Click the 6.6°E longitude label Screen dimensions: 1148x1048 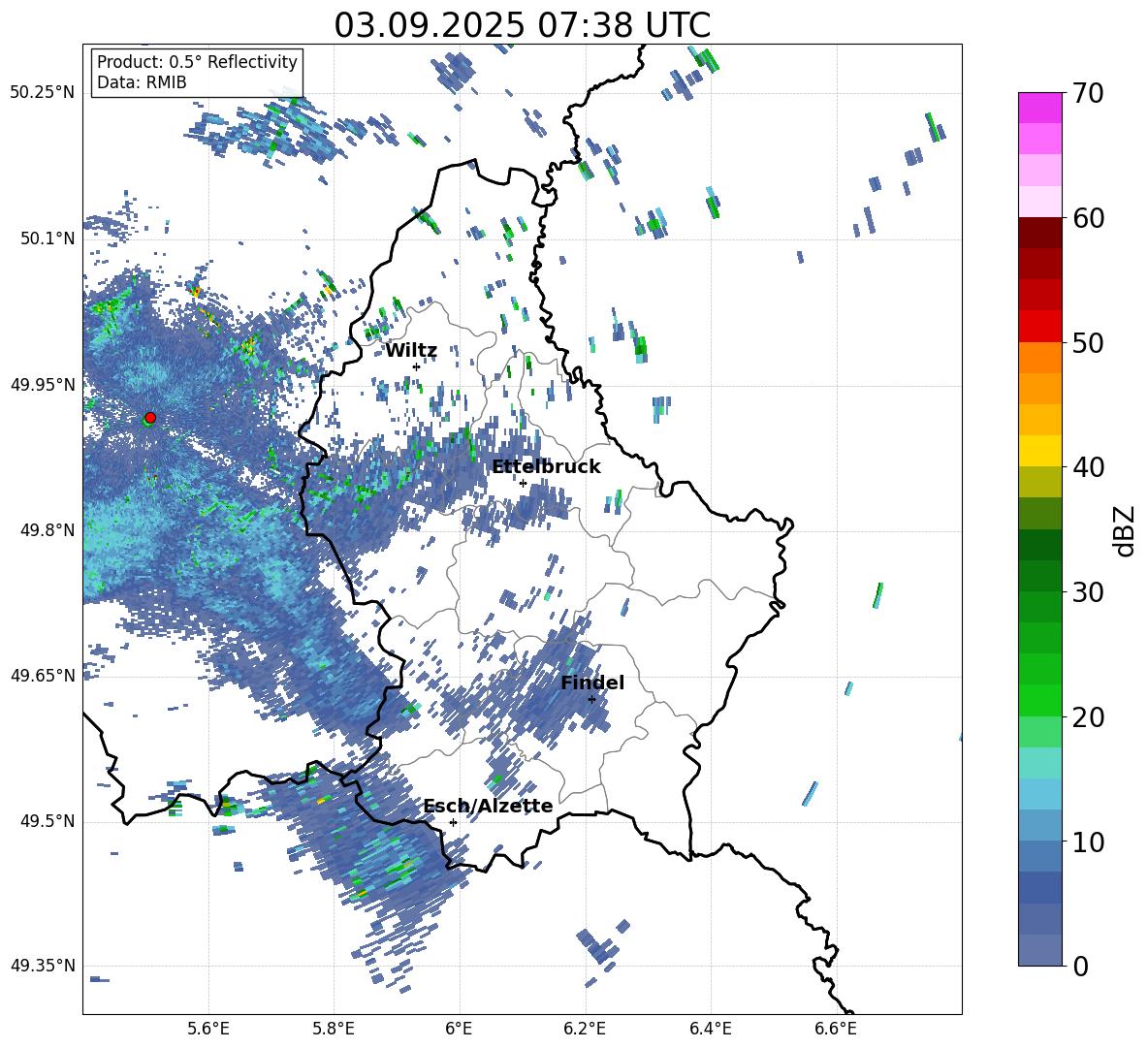click(x=836, y=1029)
